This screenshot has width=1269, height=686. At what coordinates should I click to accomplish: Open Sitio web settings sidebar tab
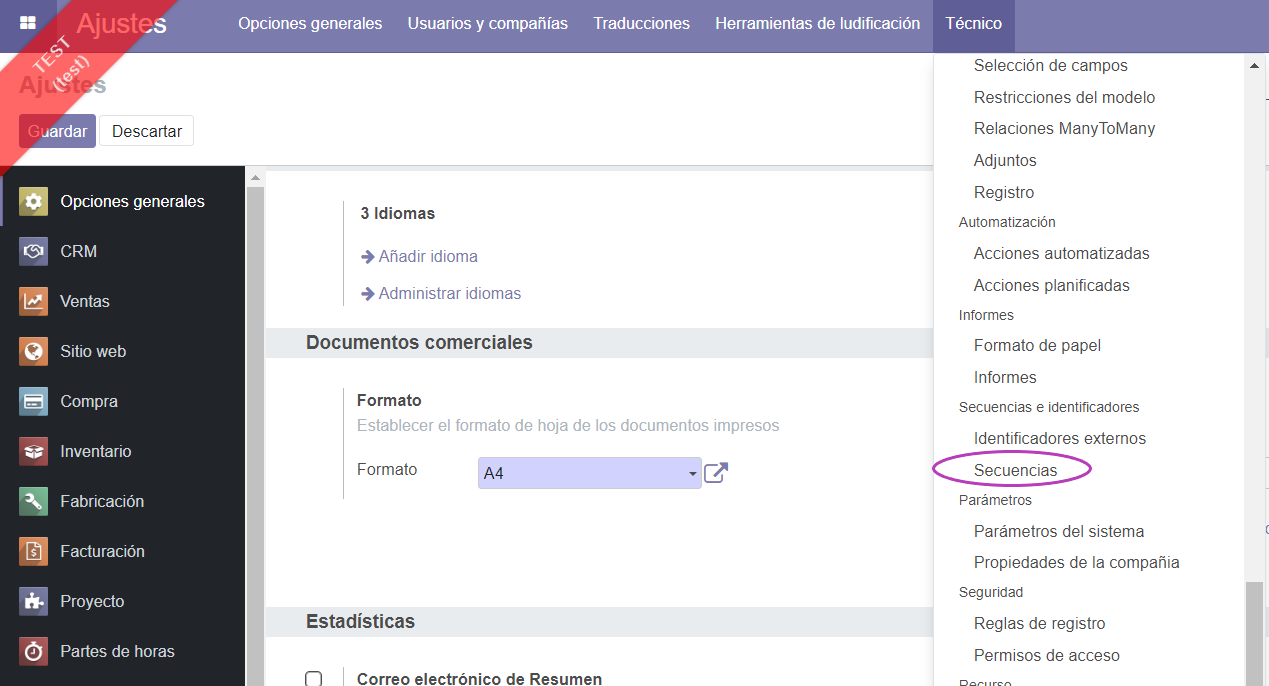123,351
